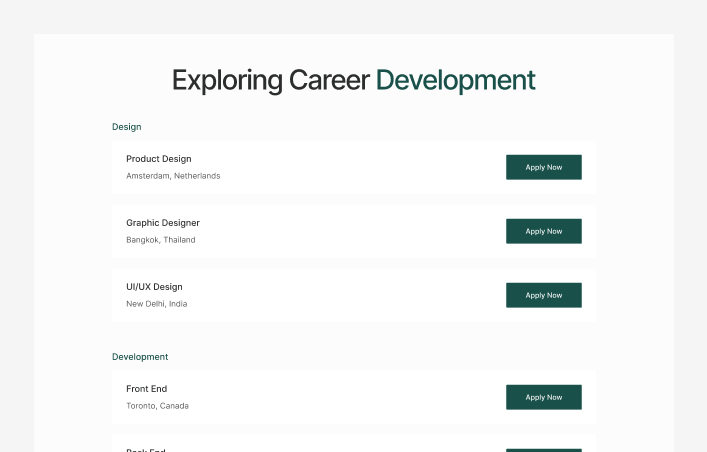Screen dimensions: 707x452
Task: Hit Apply Now on the Front End job
Action: tap(543, 397)
